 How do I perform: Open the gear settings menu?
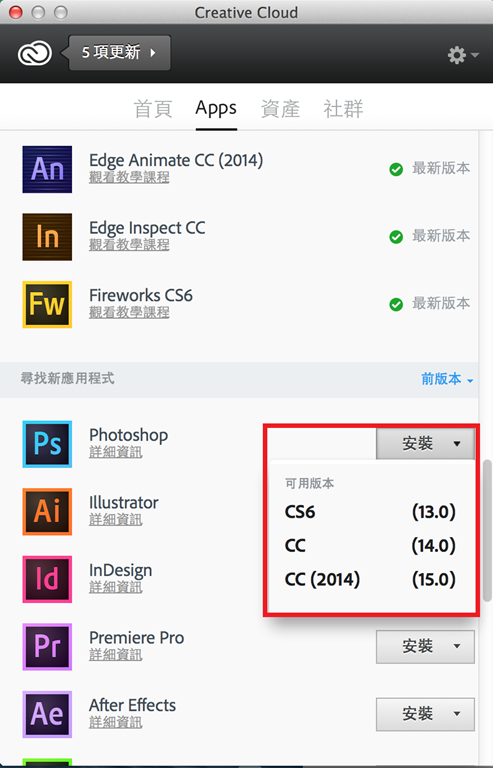click(463, 55)
